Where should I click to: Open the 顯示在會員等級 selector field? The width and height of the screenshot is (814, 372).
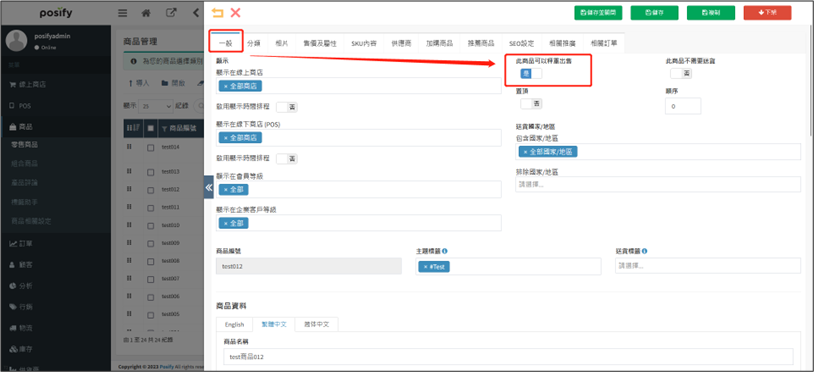[x=359, y=189]
